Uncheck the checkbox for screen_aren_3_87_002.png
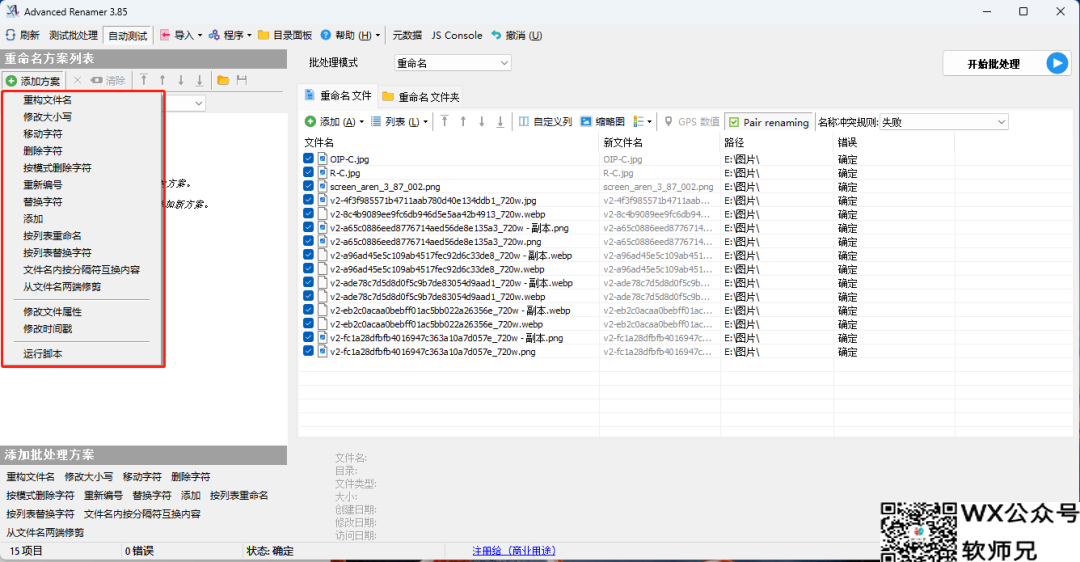 308,186
